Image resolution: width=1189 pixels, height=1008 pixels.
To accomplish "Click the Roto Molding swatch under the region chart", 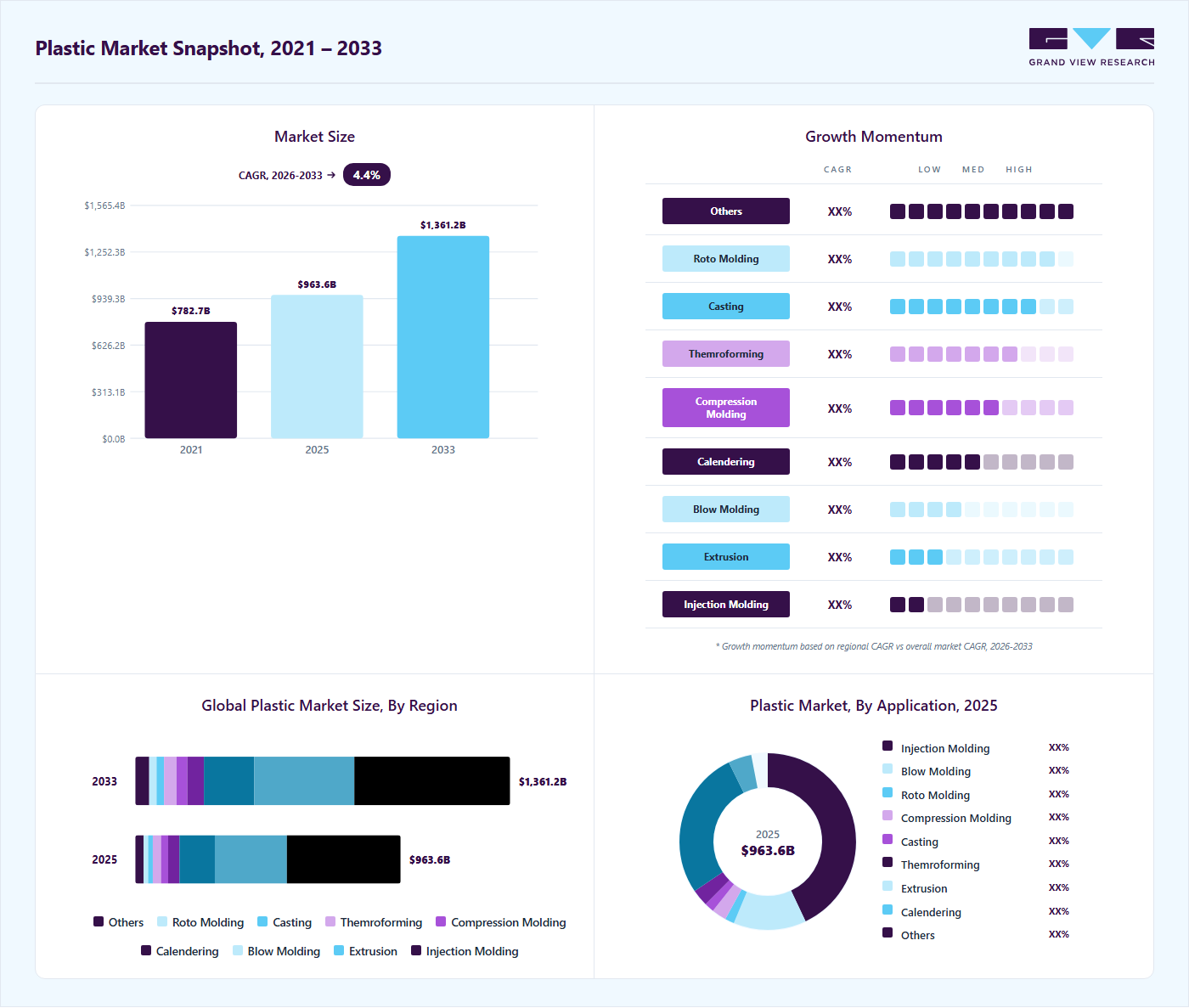I will [x=162, y=921].
